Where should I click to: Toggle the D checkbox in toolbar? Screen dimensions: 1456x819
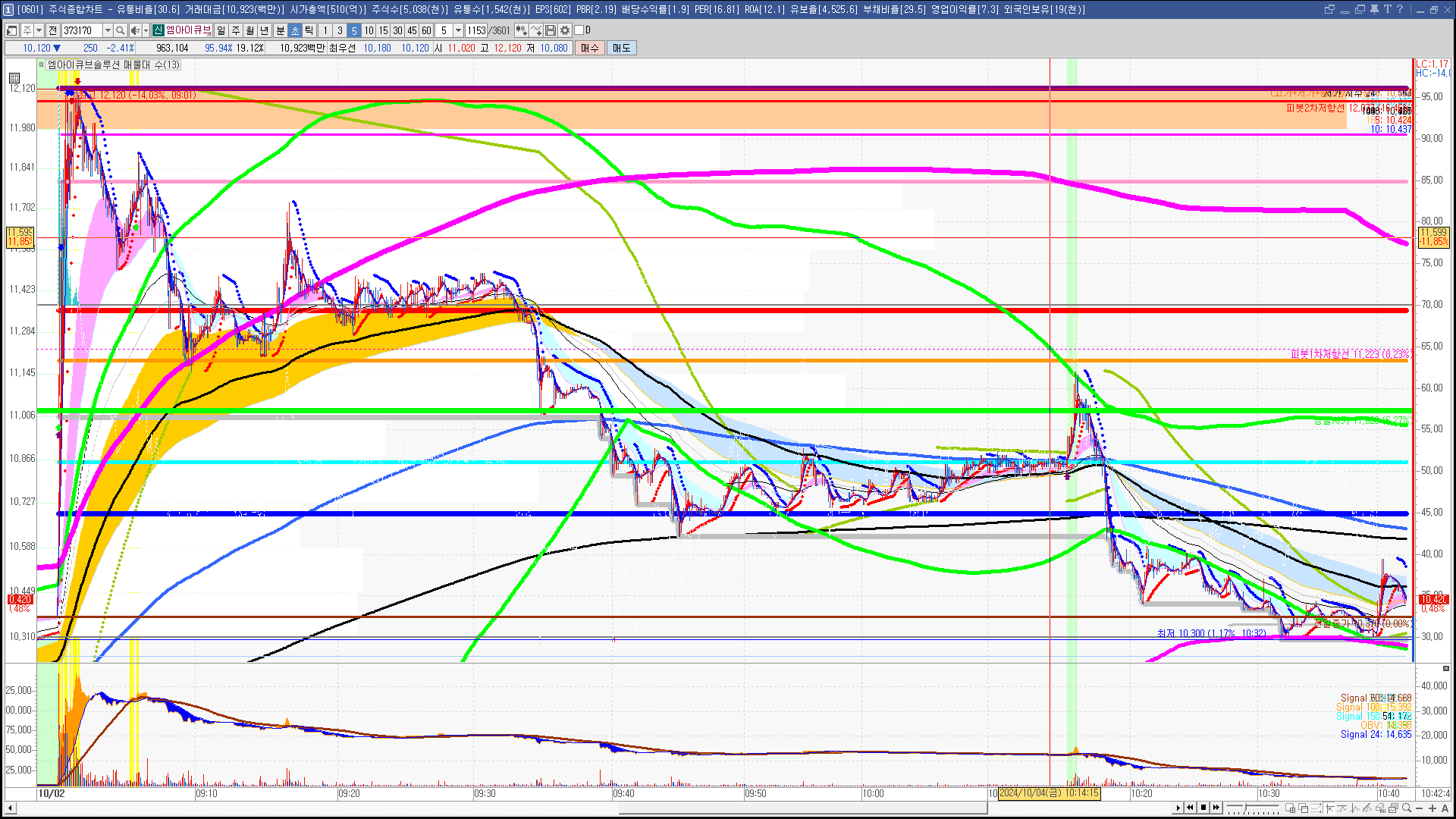[579, 30]
